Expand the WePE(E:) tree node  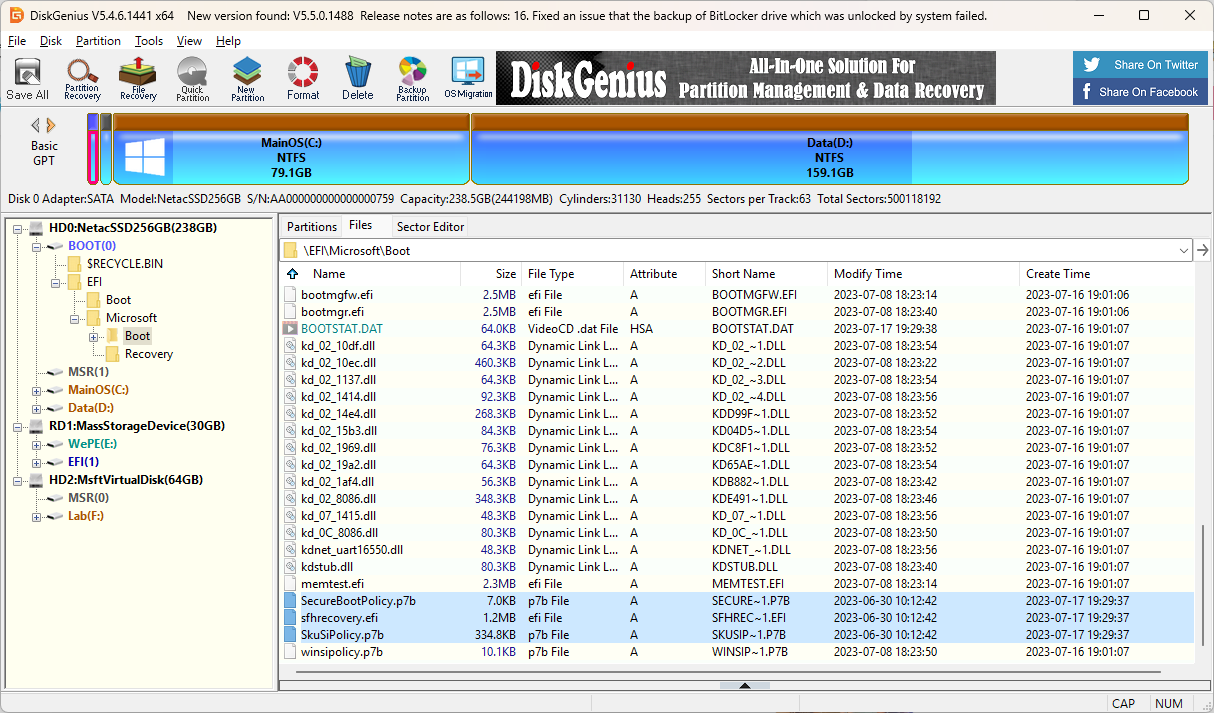pyautogui.click(x=38, y=444)
